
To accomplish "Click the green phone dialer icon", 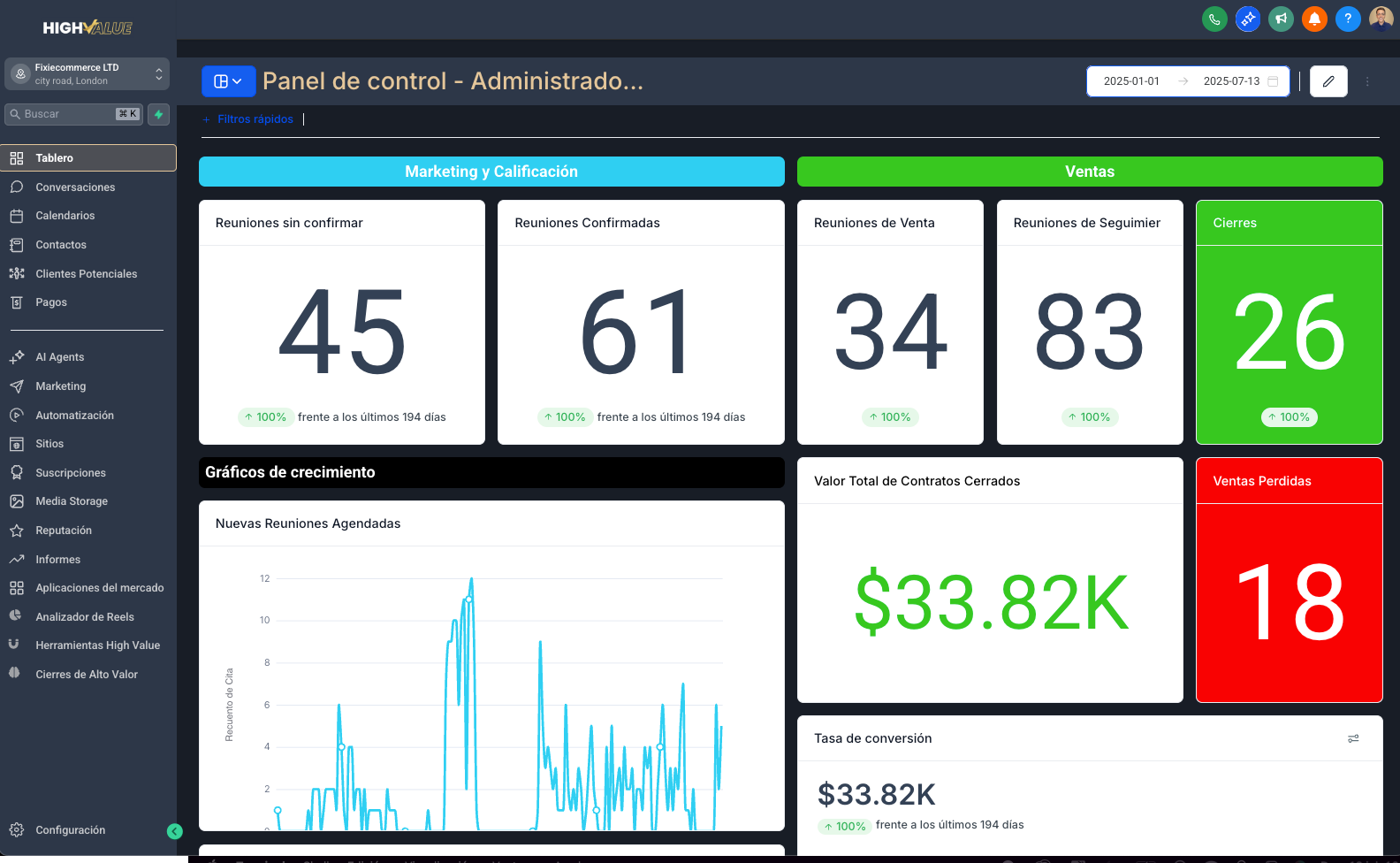I will (x=1214, y=19).
